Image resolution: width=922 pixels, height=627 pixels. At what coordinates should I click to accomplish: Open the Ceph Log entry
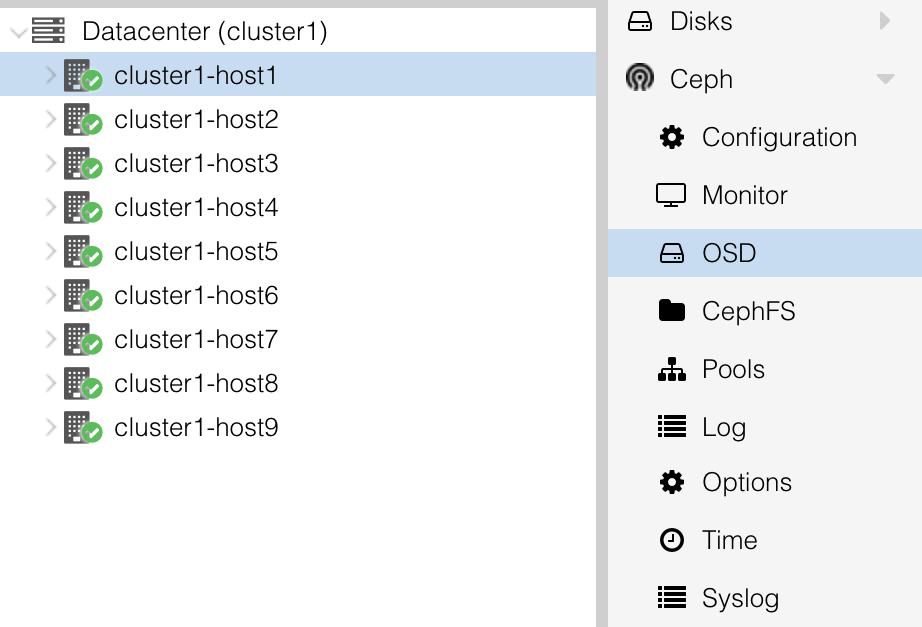tap(724, 427)
